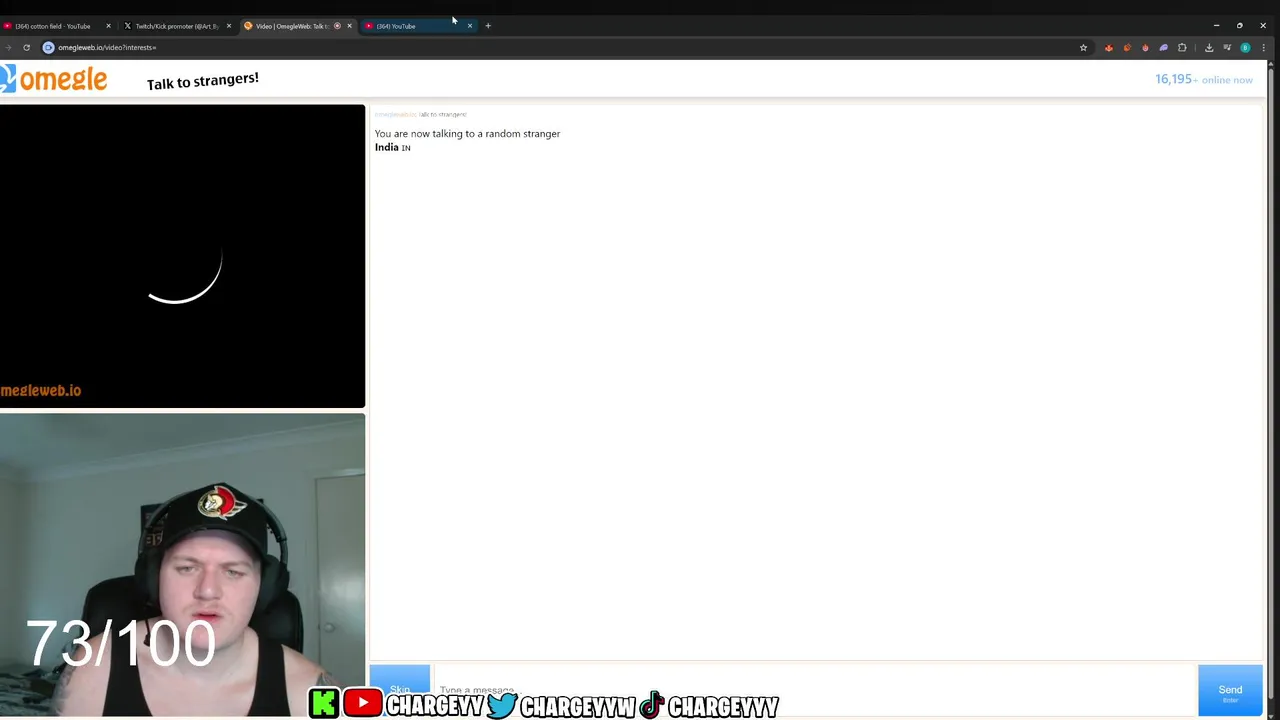Open the purple extension icon
This screenshot has height=720, width=1280.
point(1163,47)
